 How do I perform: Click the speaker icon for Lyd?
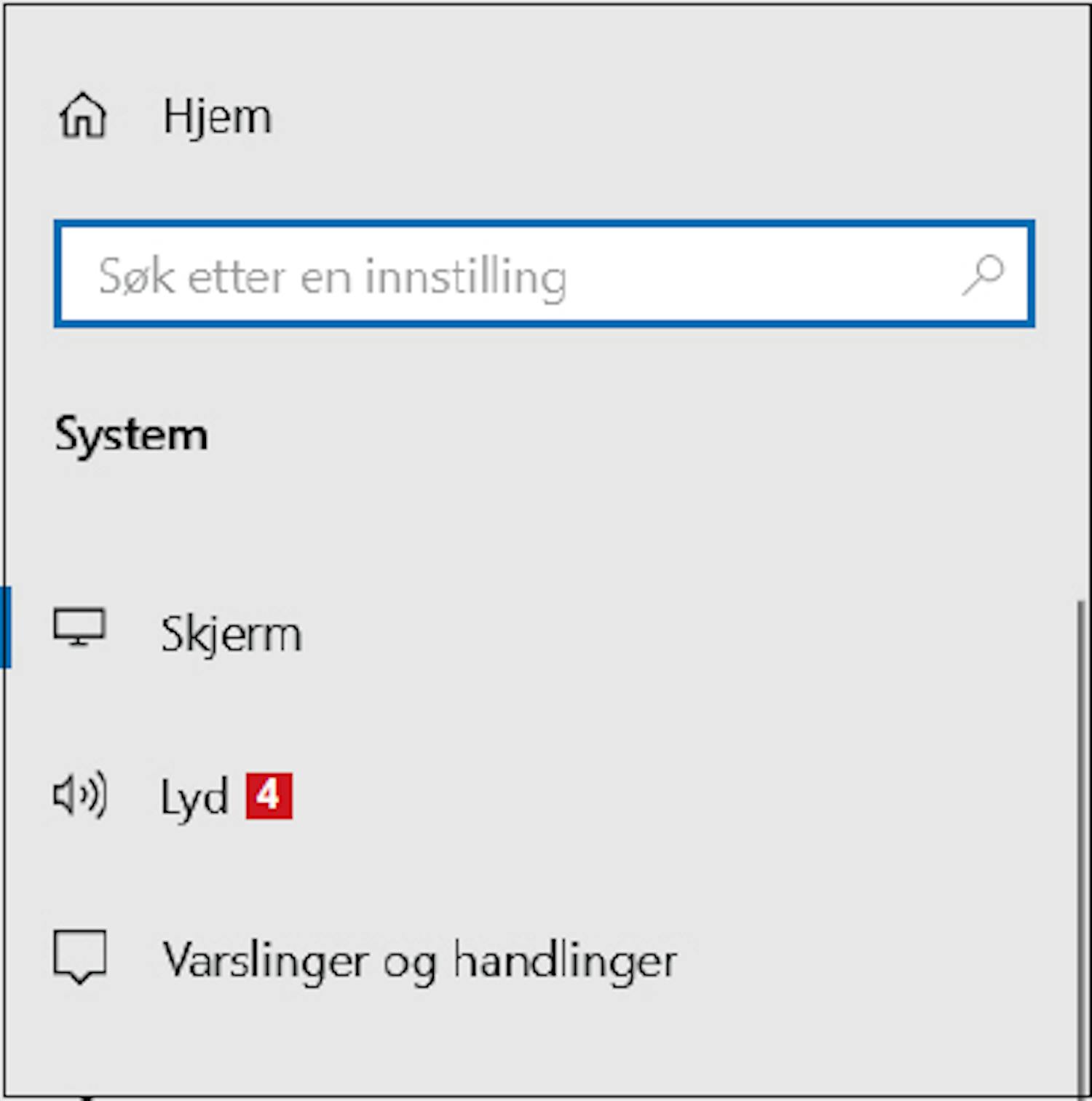pos(80,794)
